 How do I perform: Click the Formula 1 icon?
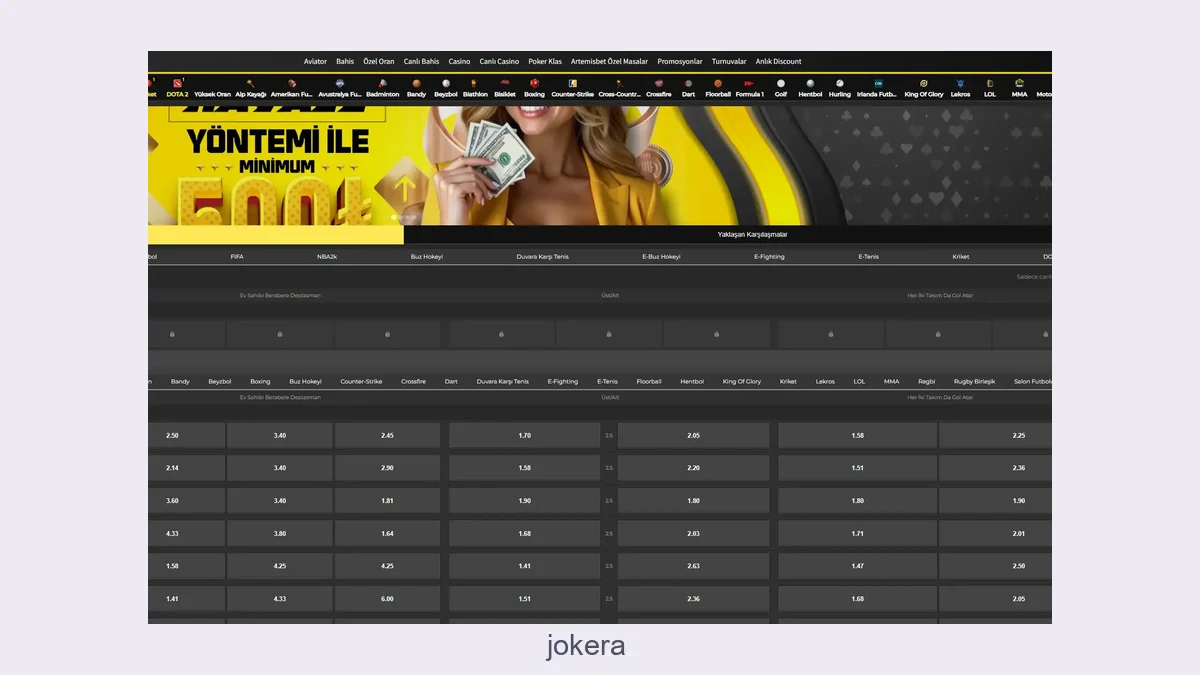tap(749, 84)
